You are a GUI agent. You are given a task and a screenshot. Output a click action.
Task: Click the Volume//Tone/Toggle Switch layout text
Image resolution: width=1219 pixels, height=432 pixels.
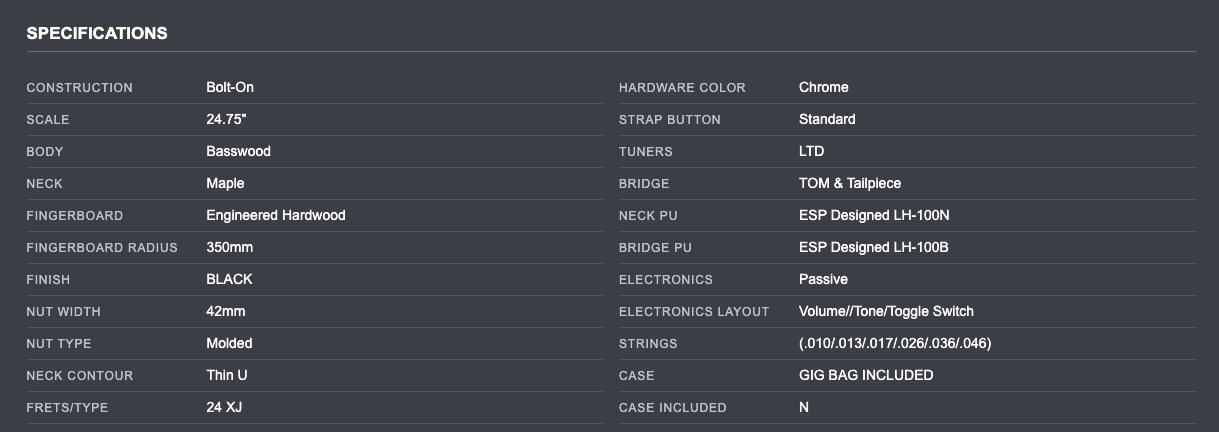click(x=886, y=311)
